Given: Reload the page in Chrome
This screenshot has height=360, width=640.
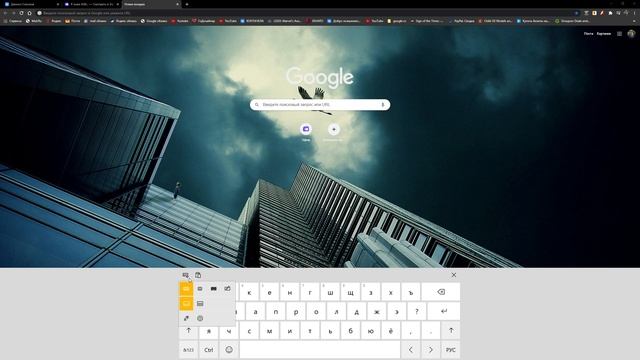Looking at the screenshot, I should (x=22, y=13).
